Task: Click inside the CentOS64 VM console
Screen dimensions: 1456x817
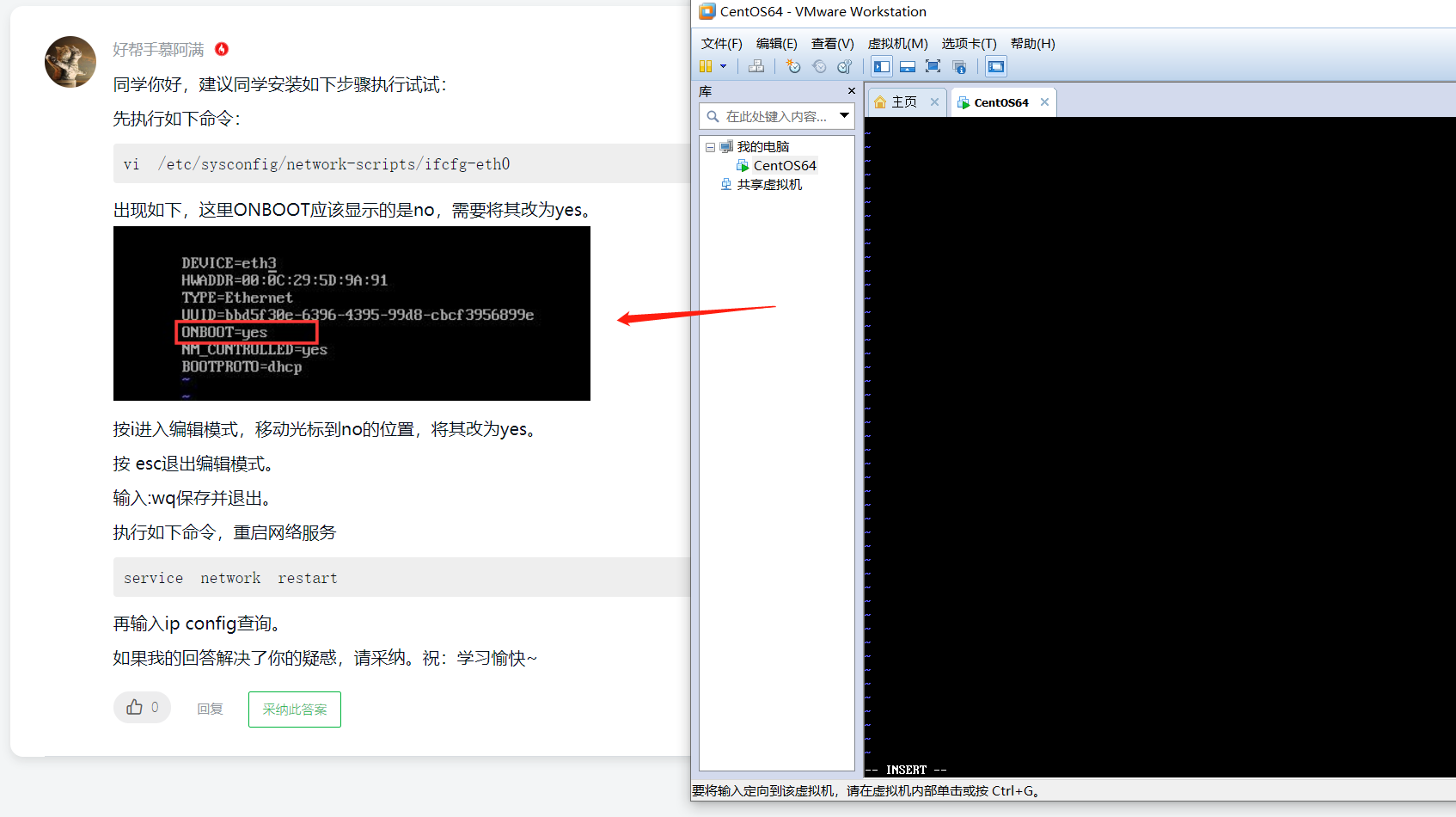Action: pyautogui.click(x=1159, y=447)
